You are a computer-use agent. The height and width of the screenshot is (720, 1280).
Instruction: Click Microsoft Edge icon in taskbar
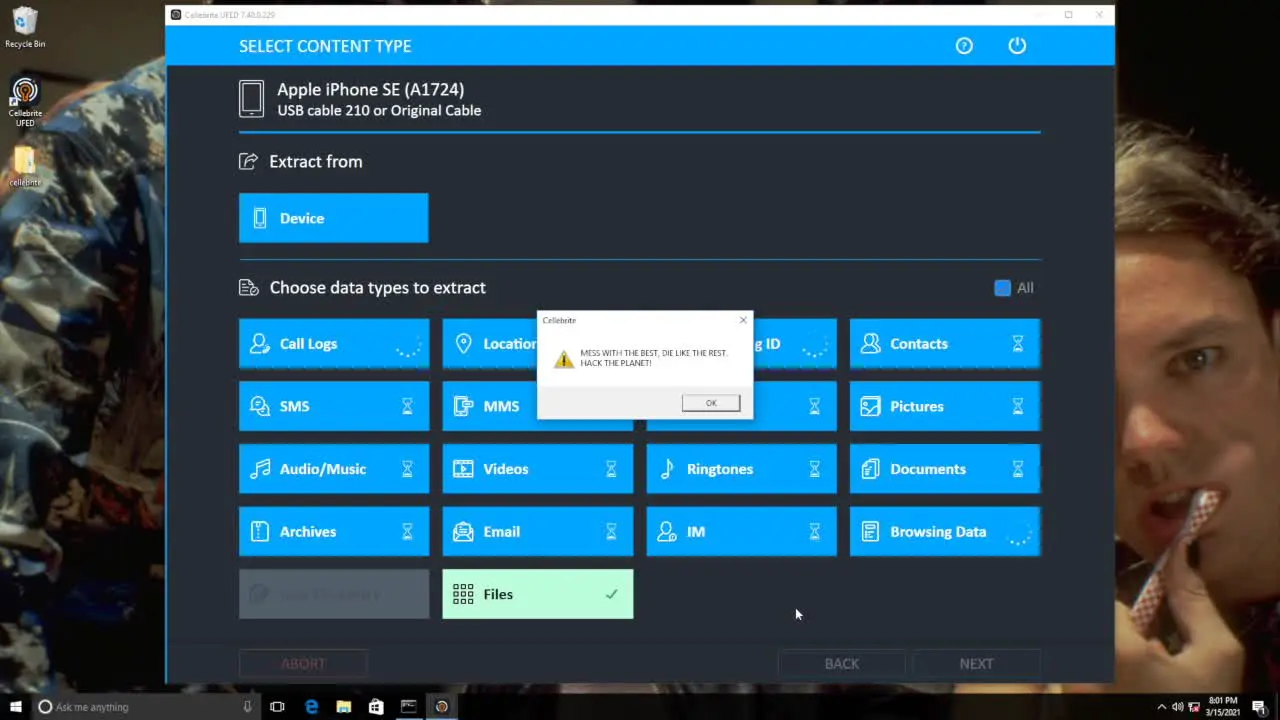click(311, 707)
